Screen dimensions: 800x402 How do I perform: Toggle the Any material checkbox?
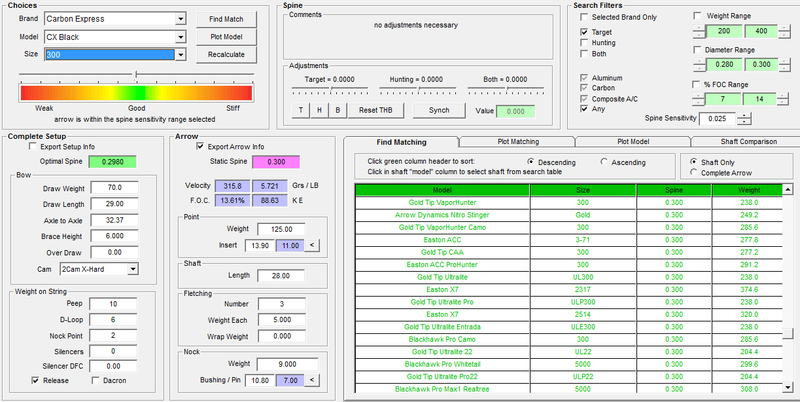(x=584, y=109)
